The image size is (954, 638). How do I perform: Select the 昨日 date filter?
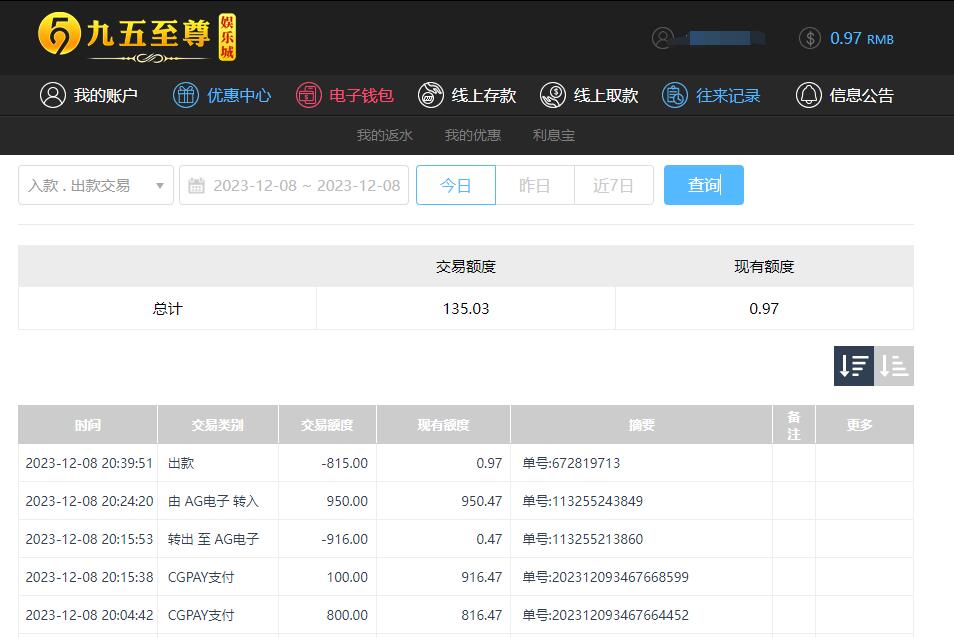535,185
